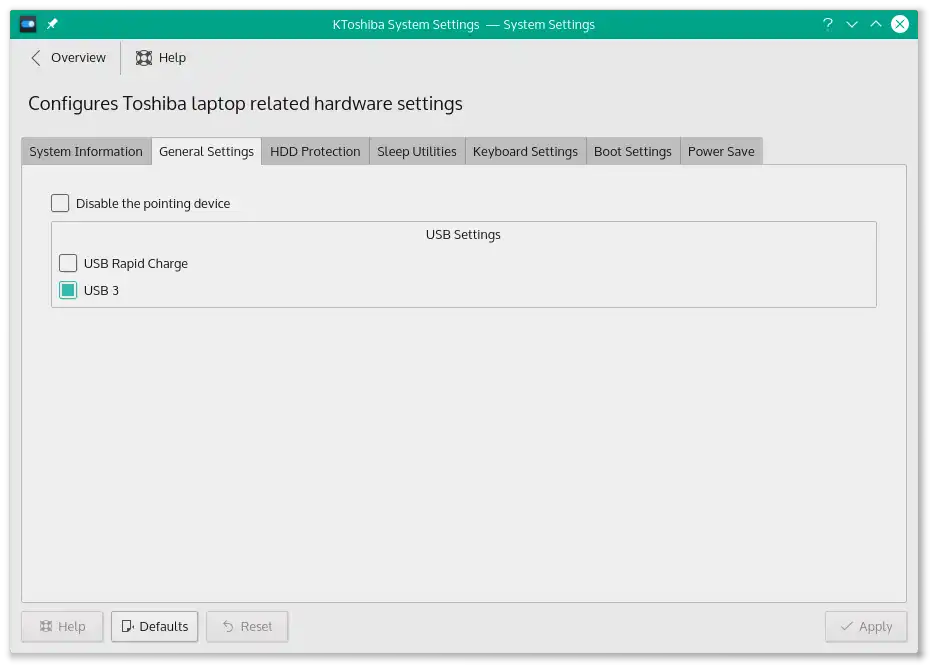Image resolution: width=934 pixels, height=669 pixels.
Task: Maximize window with up chevron icon
Action: [876, 24]
